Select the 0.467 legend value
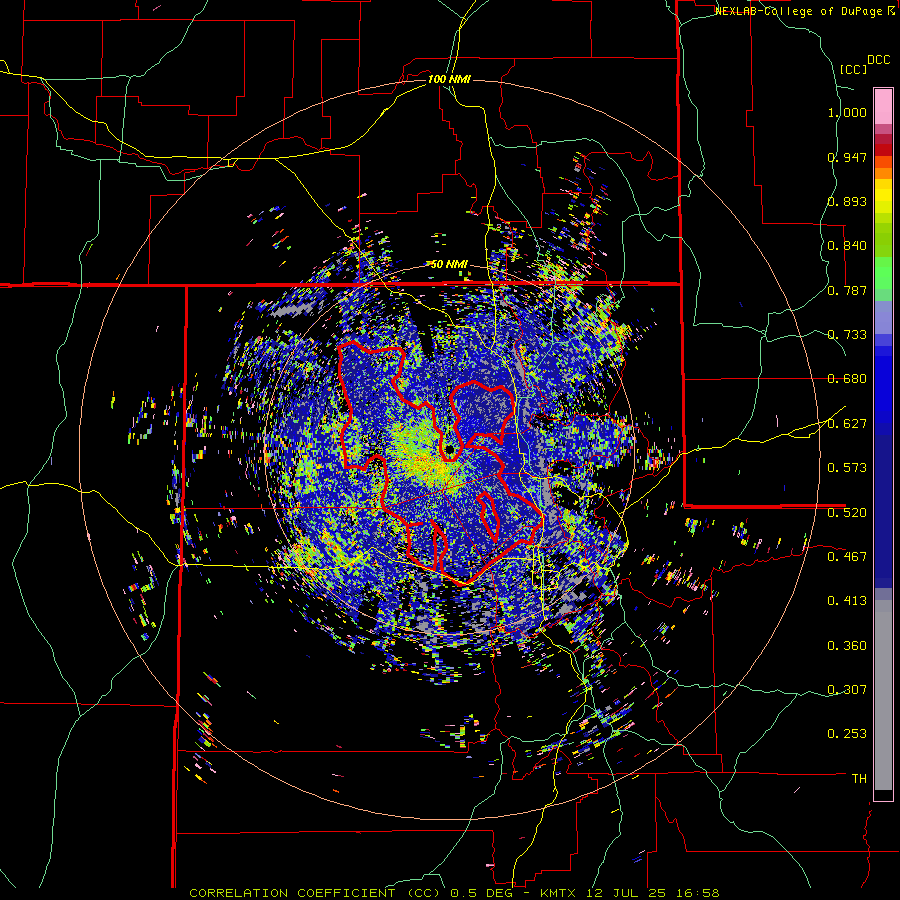This screenshot has height=900, width=900. click(x=847, y=556)
